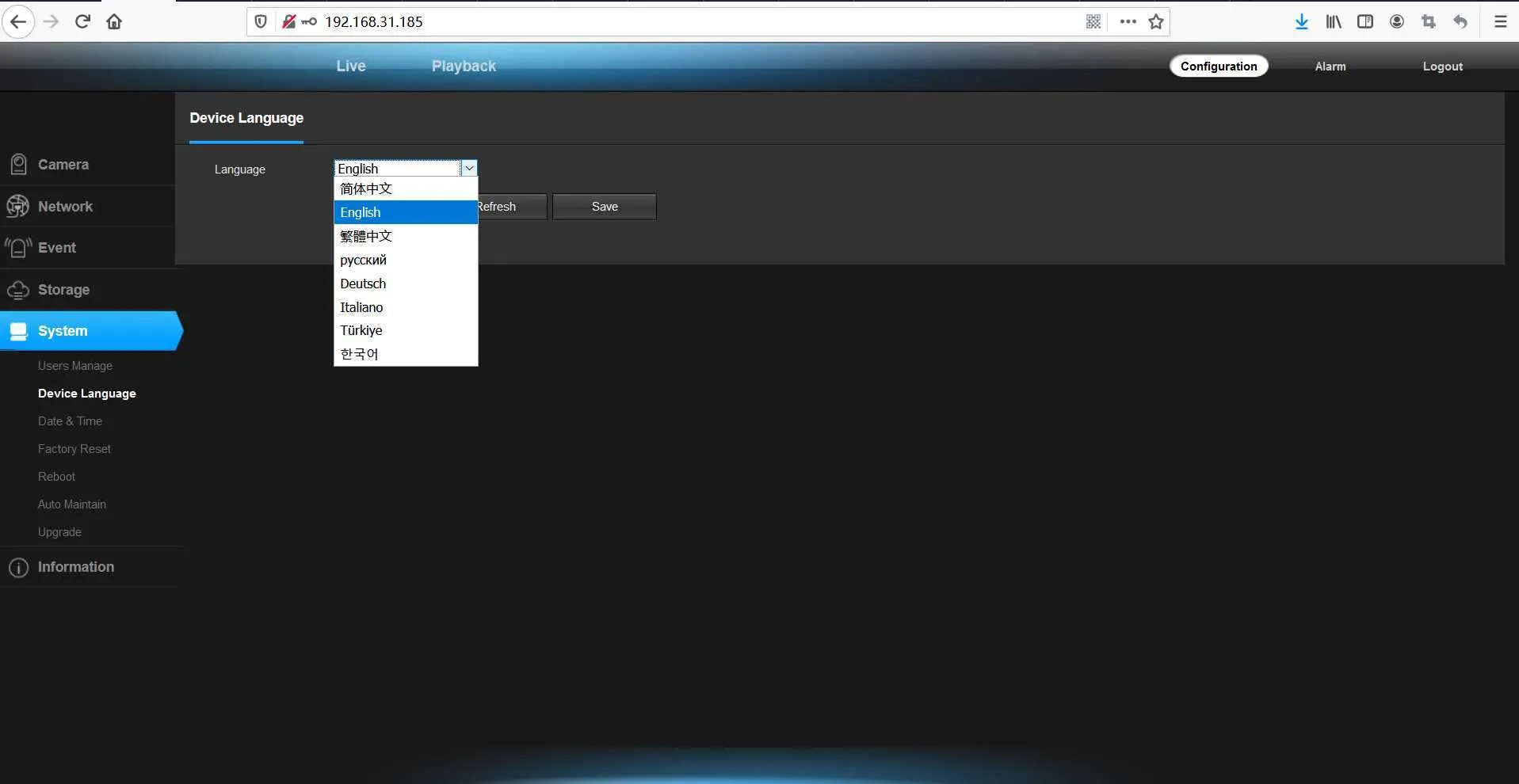Pick русский from the language list

pyautogui.click(x=406, y=260)
